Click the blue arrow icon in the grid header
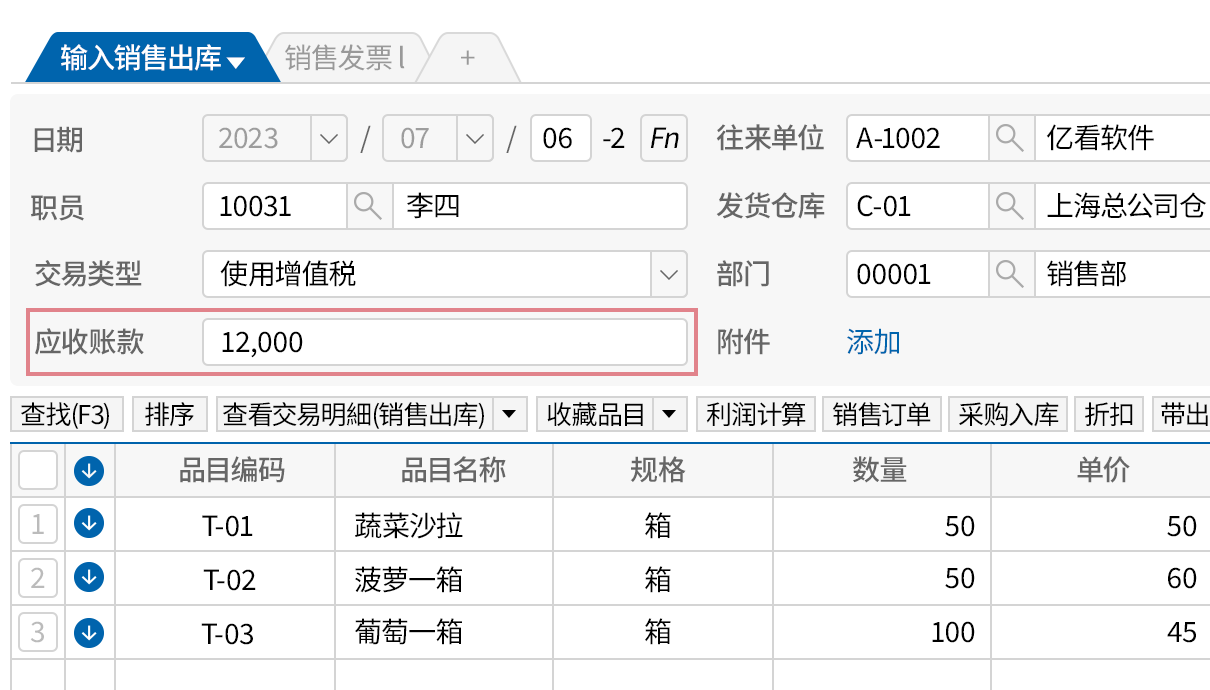Screen dimensions: 1210x690 coord(88,469)
